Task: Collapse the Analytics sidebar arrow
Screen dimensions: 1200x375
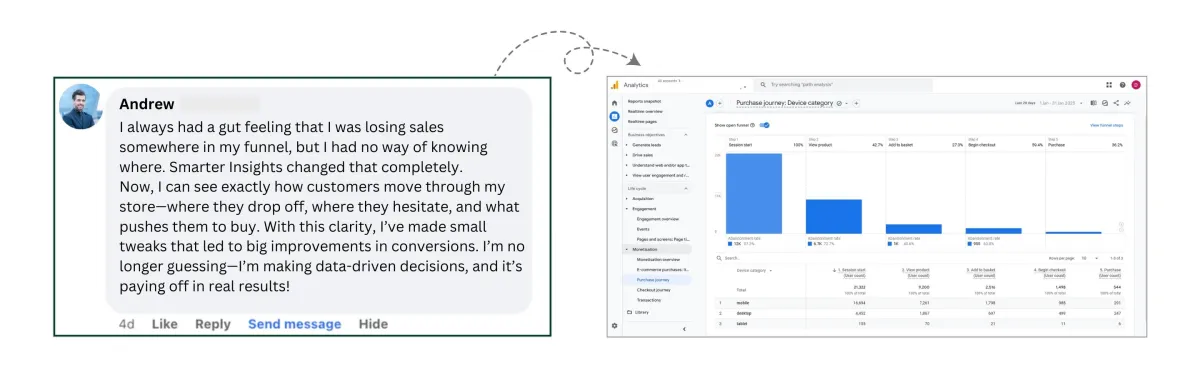Action: [x=684, y=329]
